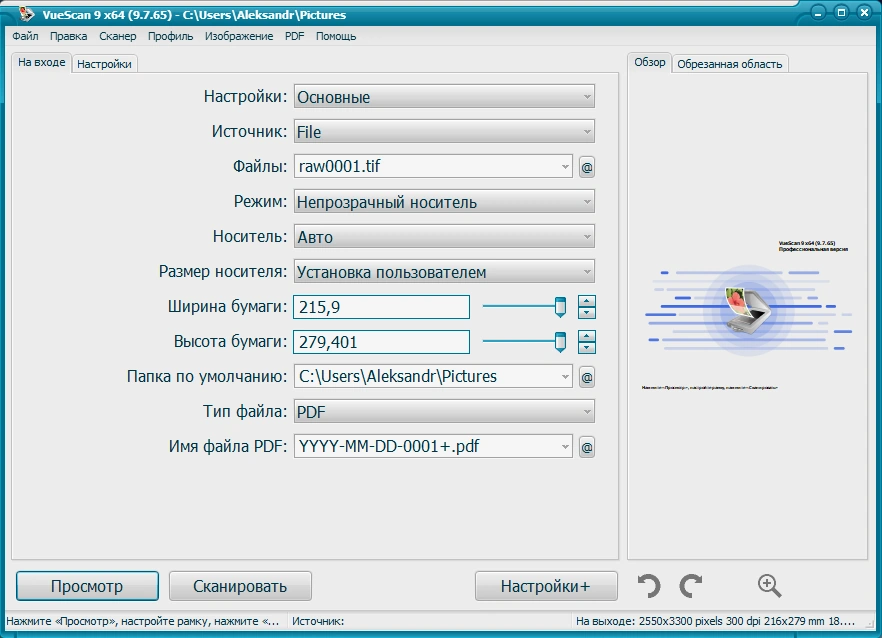Minimize the VueScan window
Image resolution: width=882 pixels, height=638 pixels.
pos(818,13)
